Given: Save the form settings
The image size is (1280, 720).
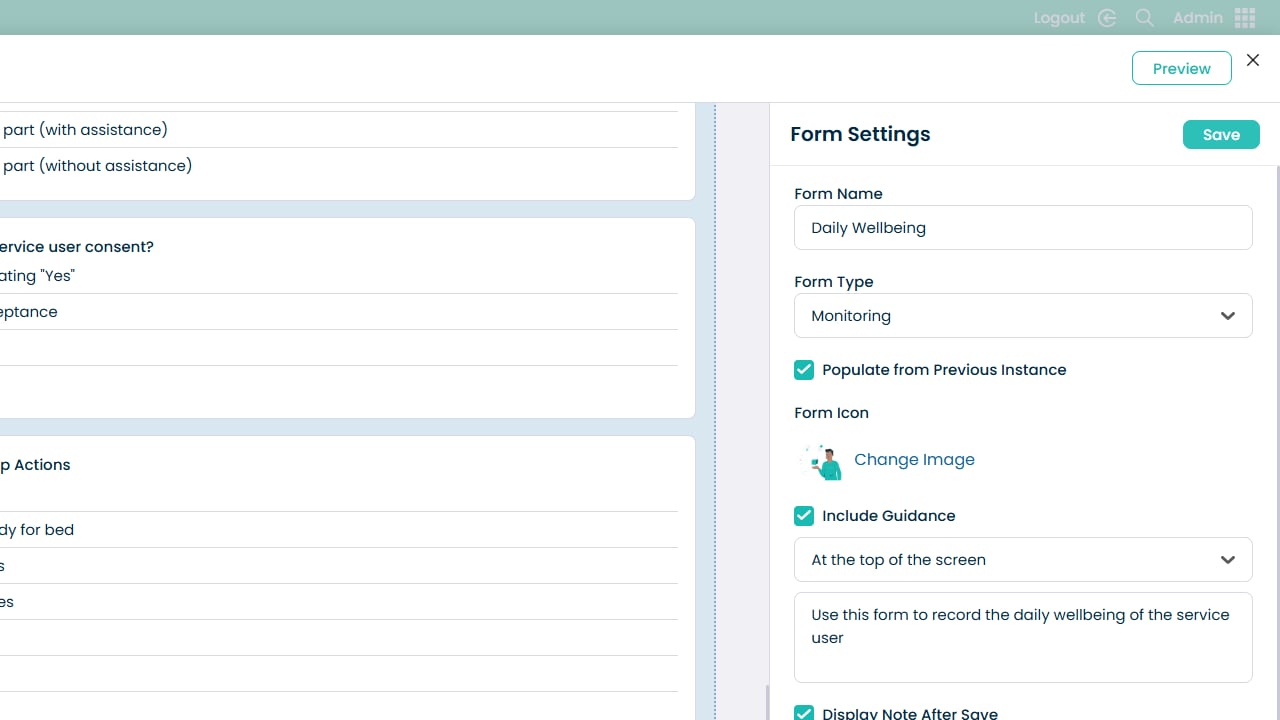Looking at the screenshot, I should coord(1220,135).
